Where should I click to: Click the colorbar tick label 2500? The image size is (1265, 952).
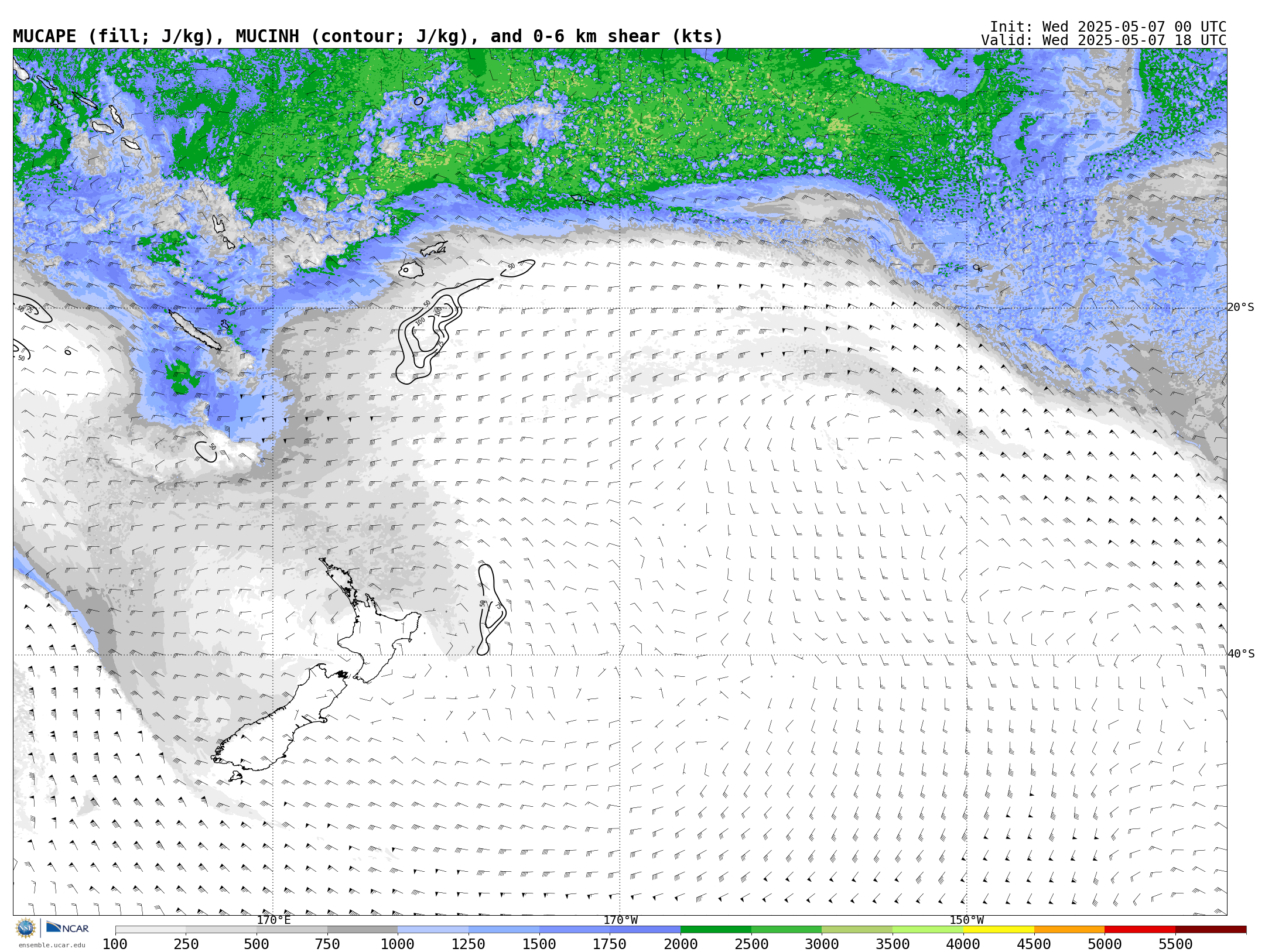751,944
